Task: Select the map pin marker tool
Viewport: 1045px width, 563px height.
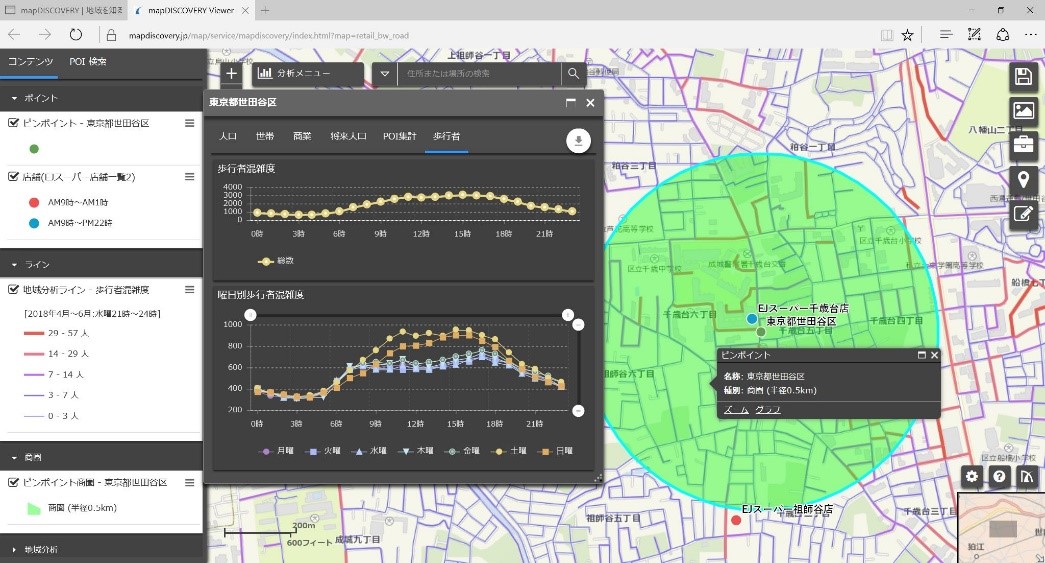Action: [1023, 180]
